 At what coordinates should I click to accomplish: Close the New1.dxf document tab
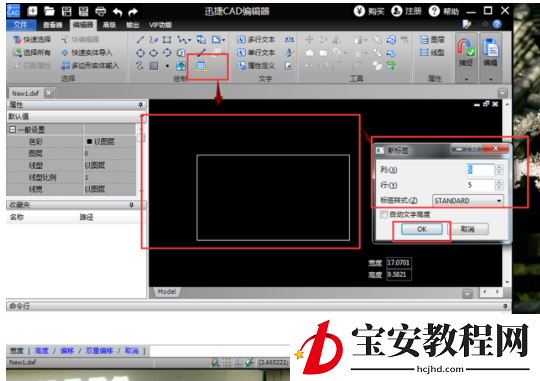click(x=49, y=93)
